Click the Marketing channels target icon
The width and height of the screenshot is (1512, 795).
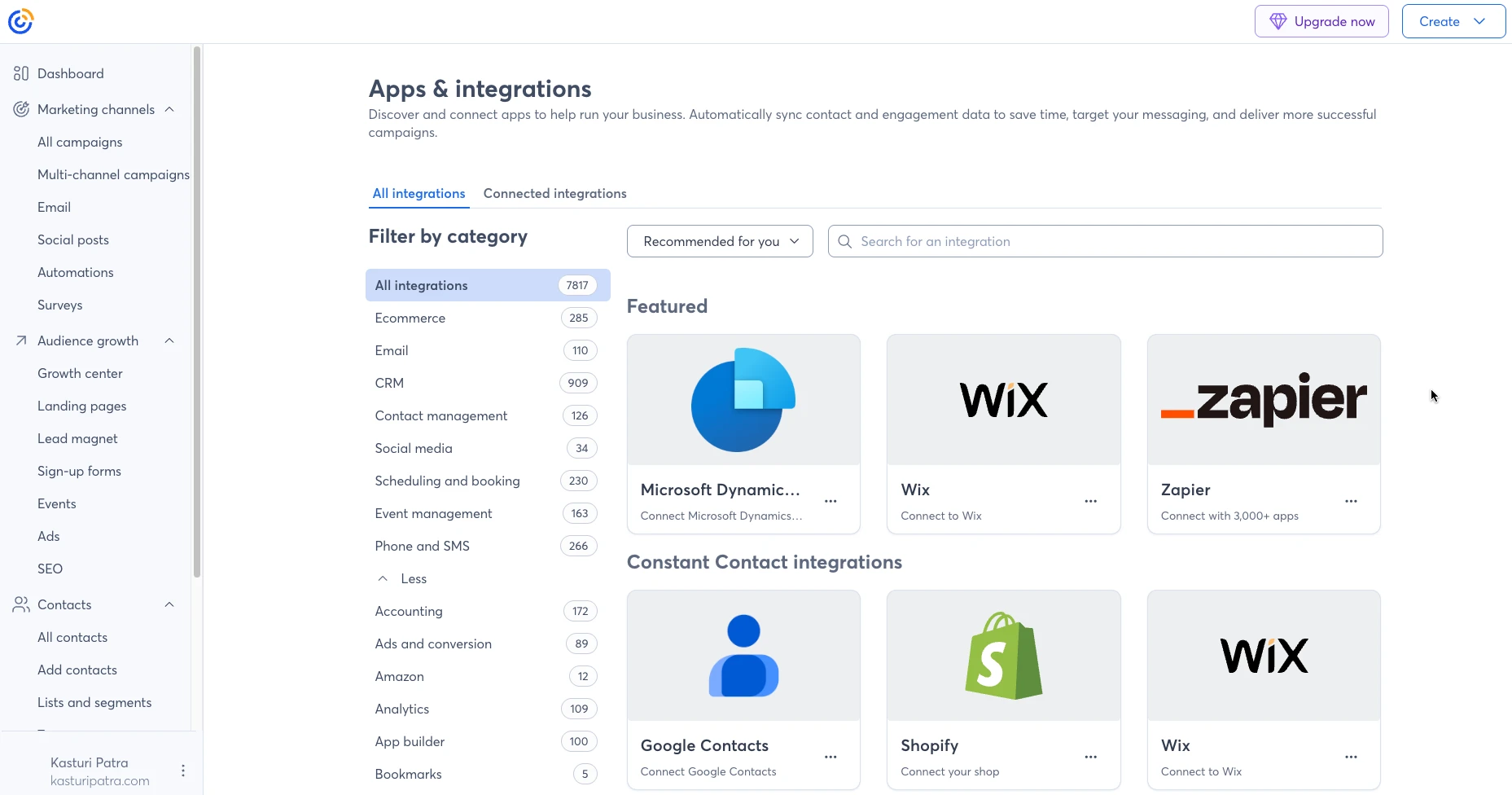21,109
